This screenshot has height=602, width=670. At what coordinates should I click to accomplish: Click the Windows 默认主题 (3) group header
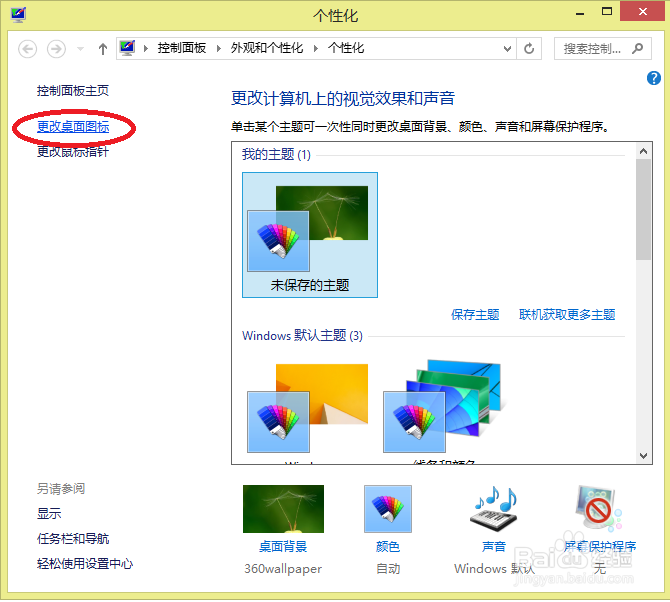pyautogui.click(x=303, y=335)
